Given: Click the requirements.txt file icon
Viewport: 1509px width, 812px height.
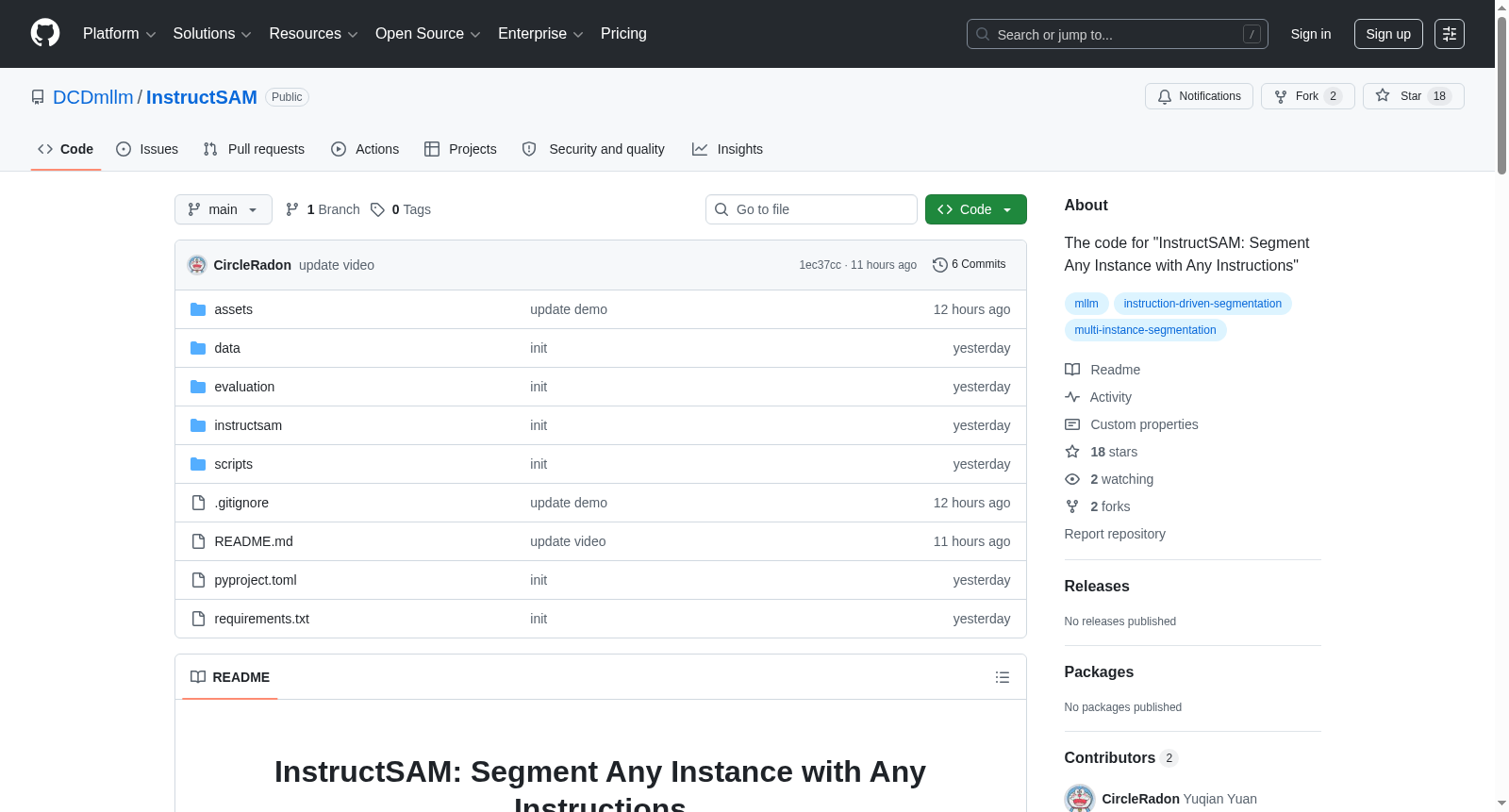Looking at the screenshot, I should pos(198,619).
